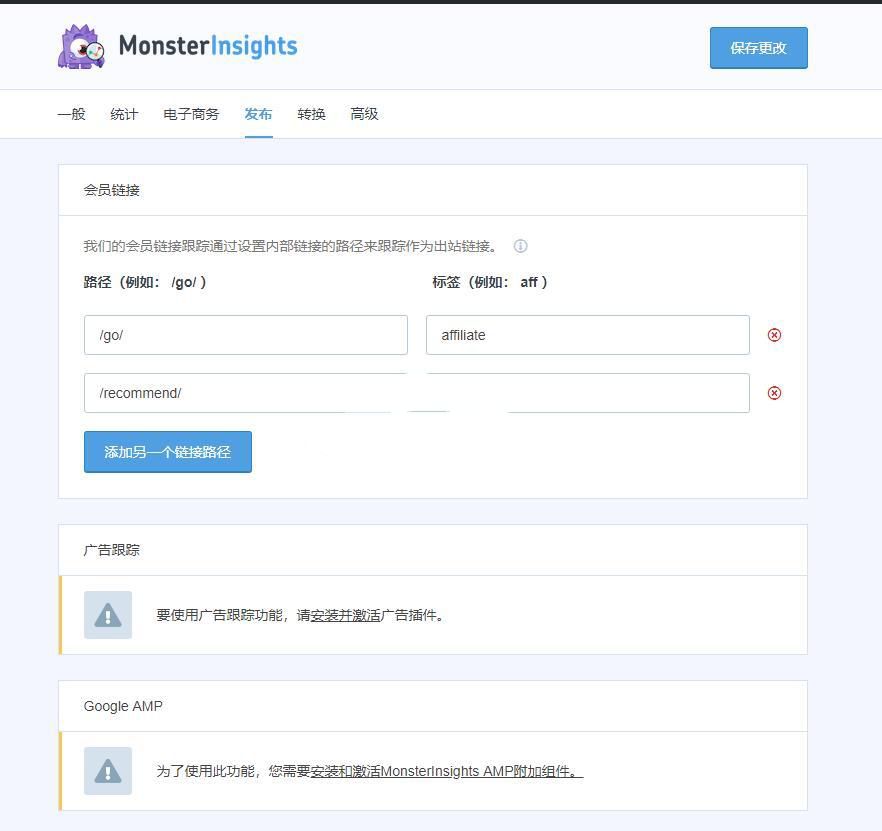Select the 发布 tab

pos(258,114)
